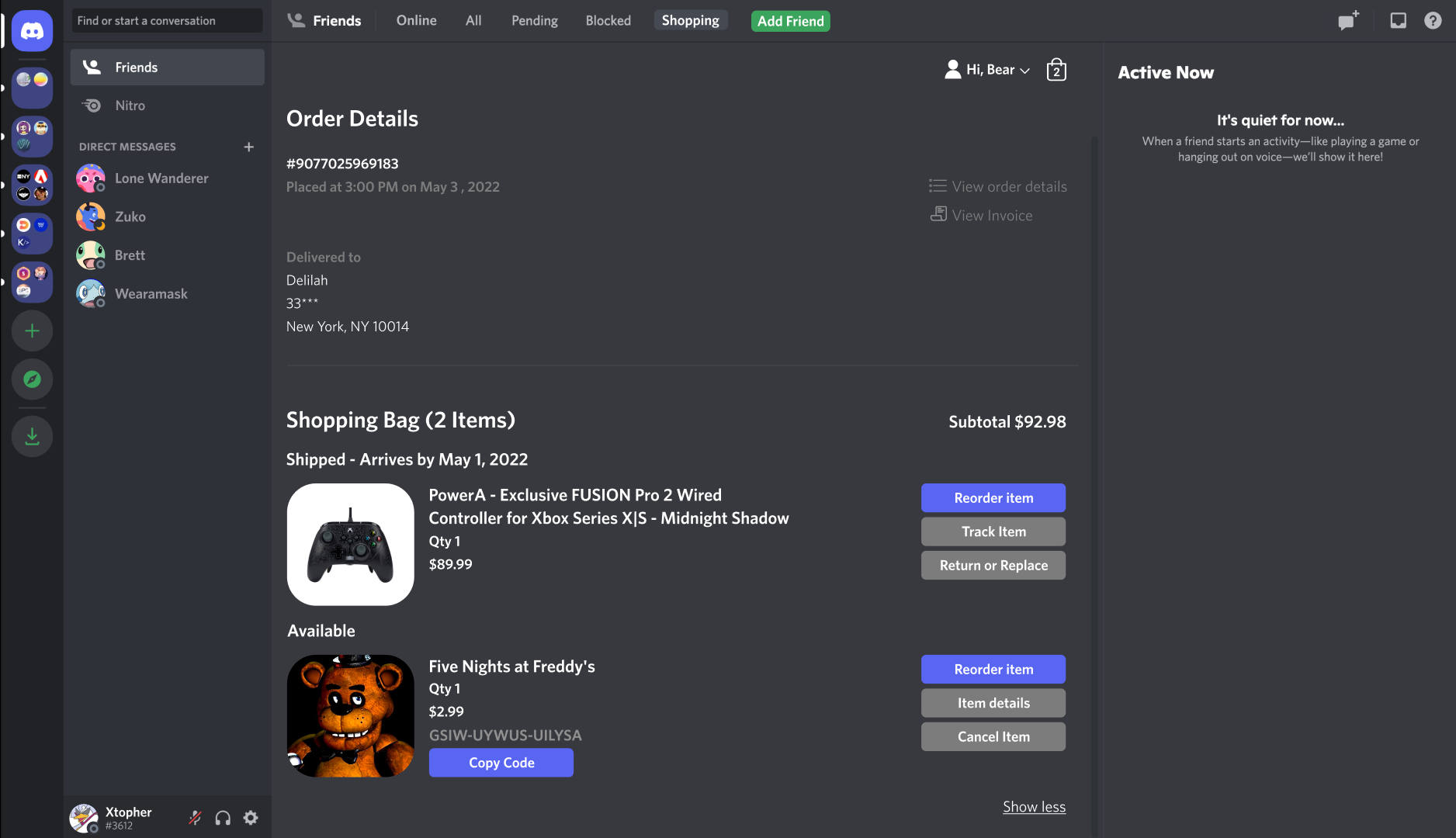Switch to the Shopping tab

point(690,21)
